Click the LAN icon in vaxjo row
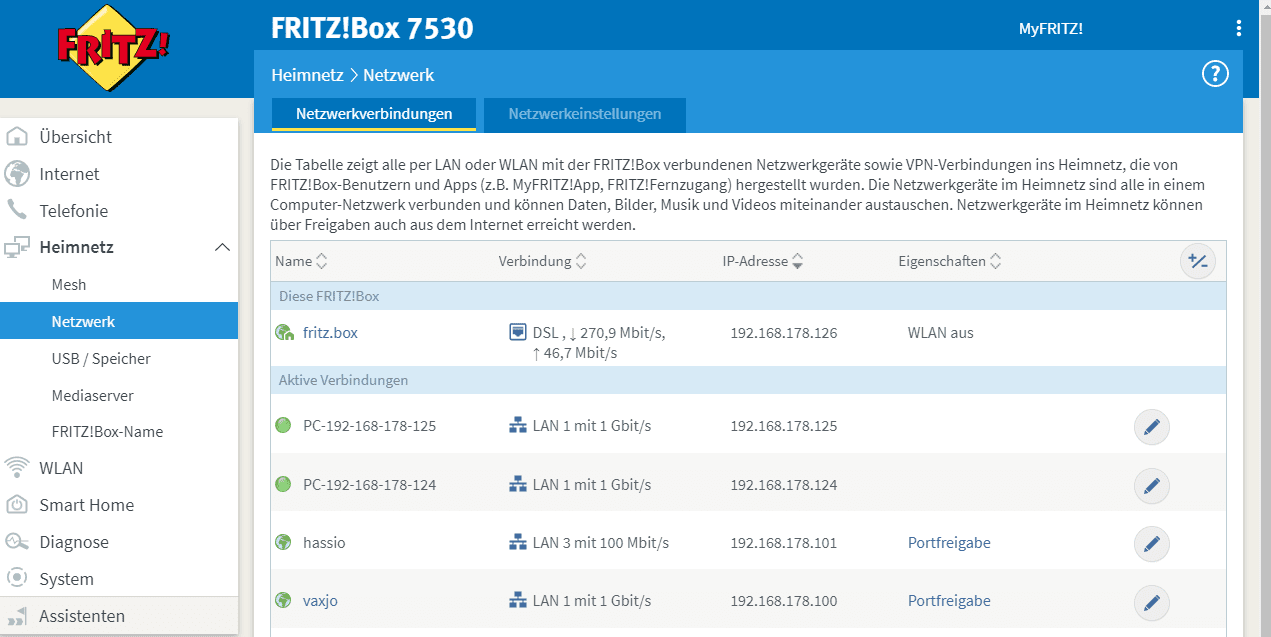Screen dimensions: 1271x637 tap(517, 601)
